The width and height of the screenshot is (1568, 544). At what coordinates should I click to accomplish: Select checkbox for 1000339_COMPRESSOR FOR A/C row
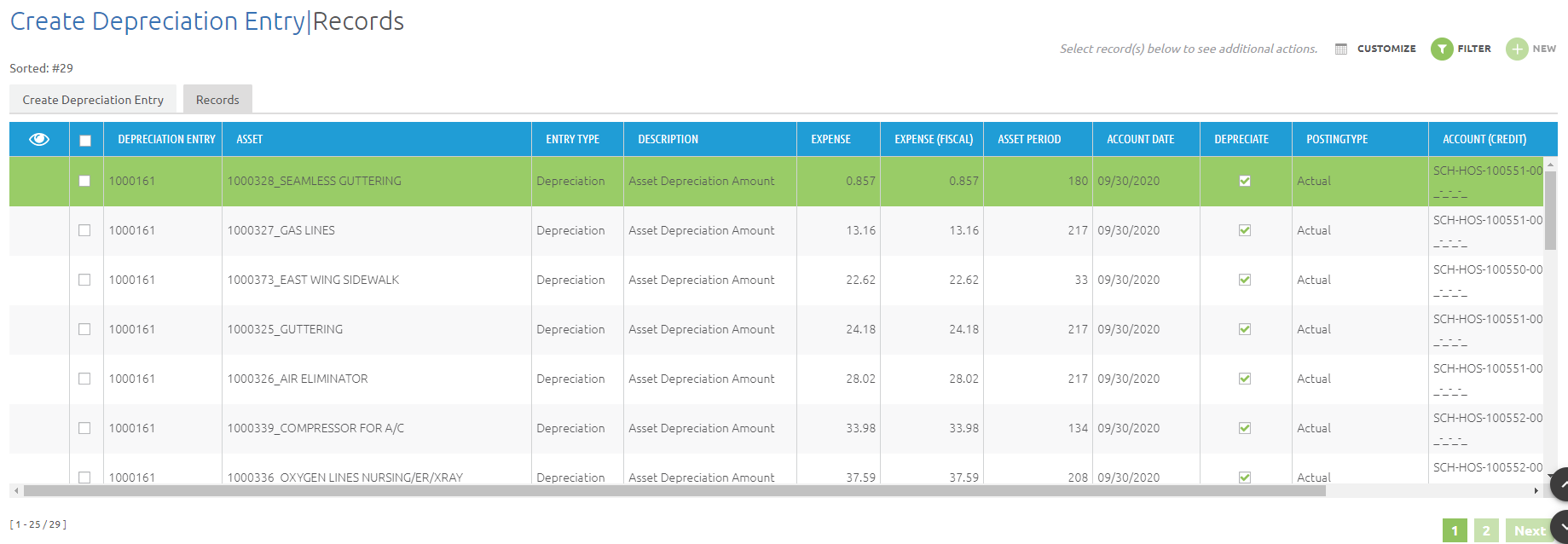tap(84, 428)
